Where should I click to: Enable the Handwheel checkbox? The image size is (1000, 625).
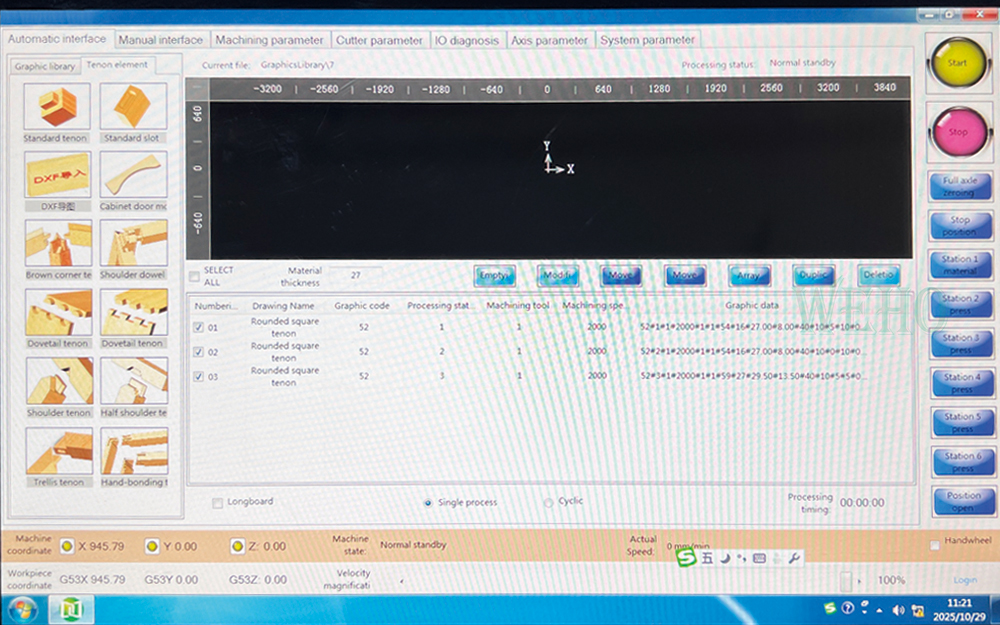pyautogui.click(x=935, y=545)
